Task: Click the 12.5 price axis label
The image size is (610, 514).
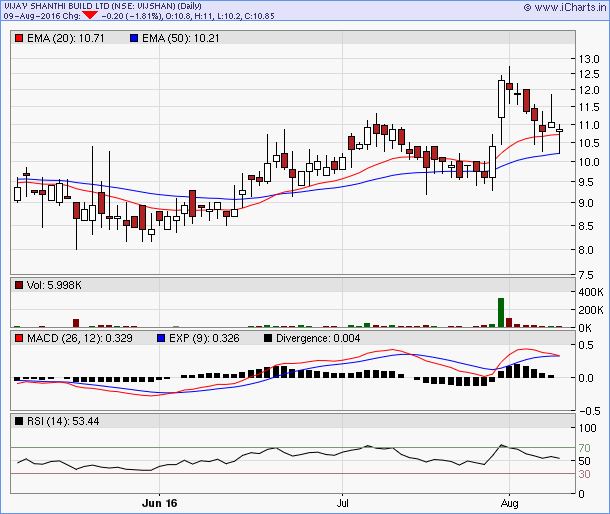Action: (589, 74)
